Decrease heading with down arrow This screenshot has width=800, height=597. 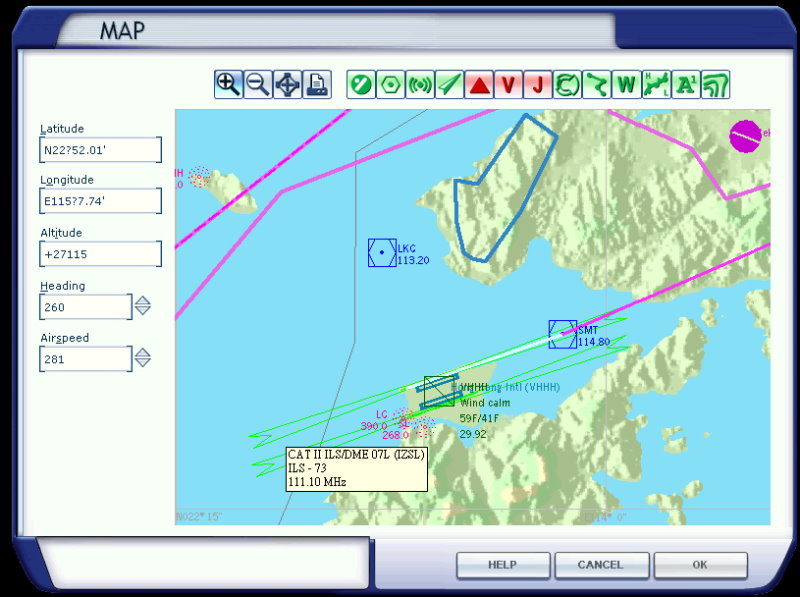tap(143, 311)
